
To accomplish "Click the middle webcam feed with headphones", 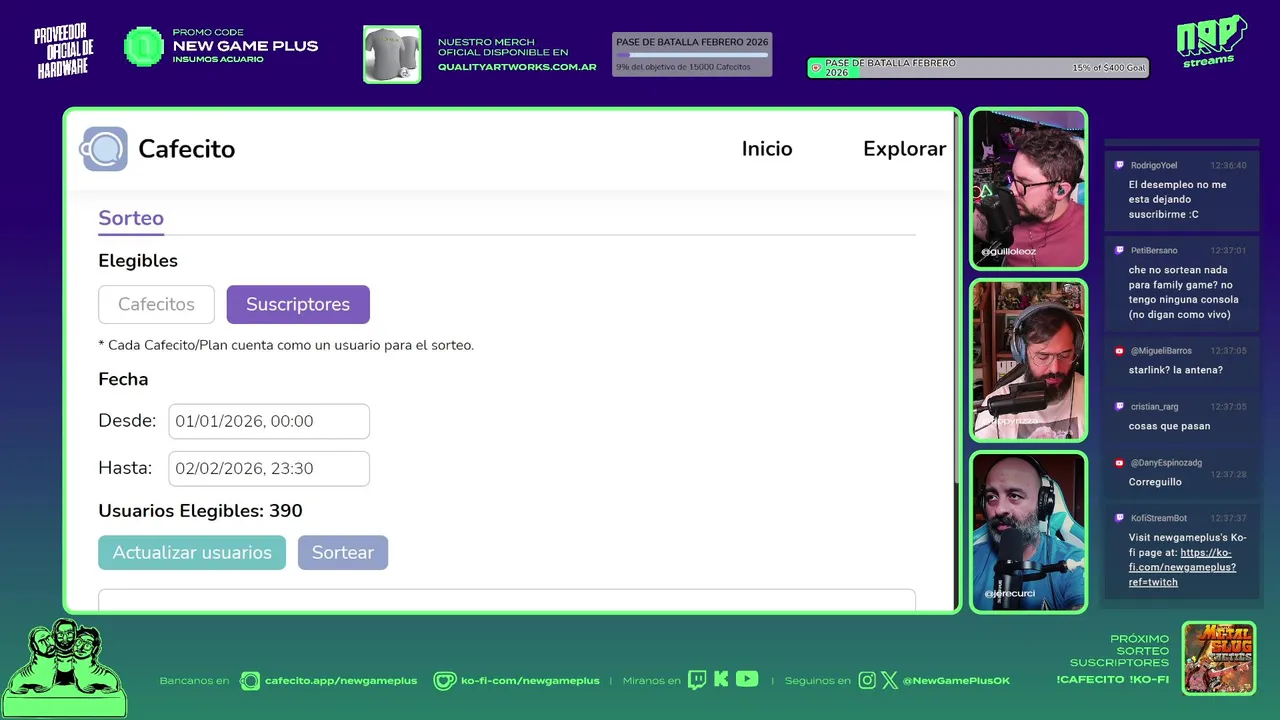I will point(1028,360).
